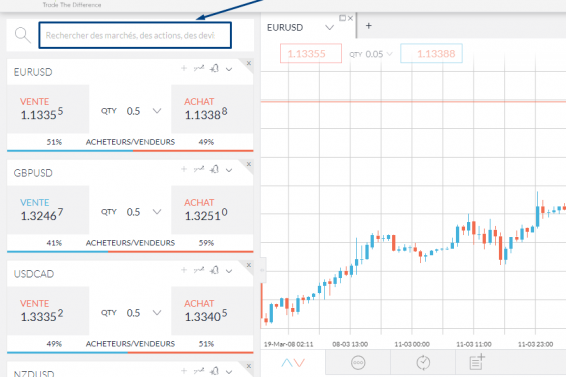Open the chart type icon below the chart
This screenshot has width=566, height=377.
[x=293, y=363]
